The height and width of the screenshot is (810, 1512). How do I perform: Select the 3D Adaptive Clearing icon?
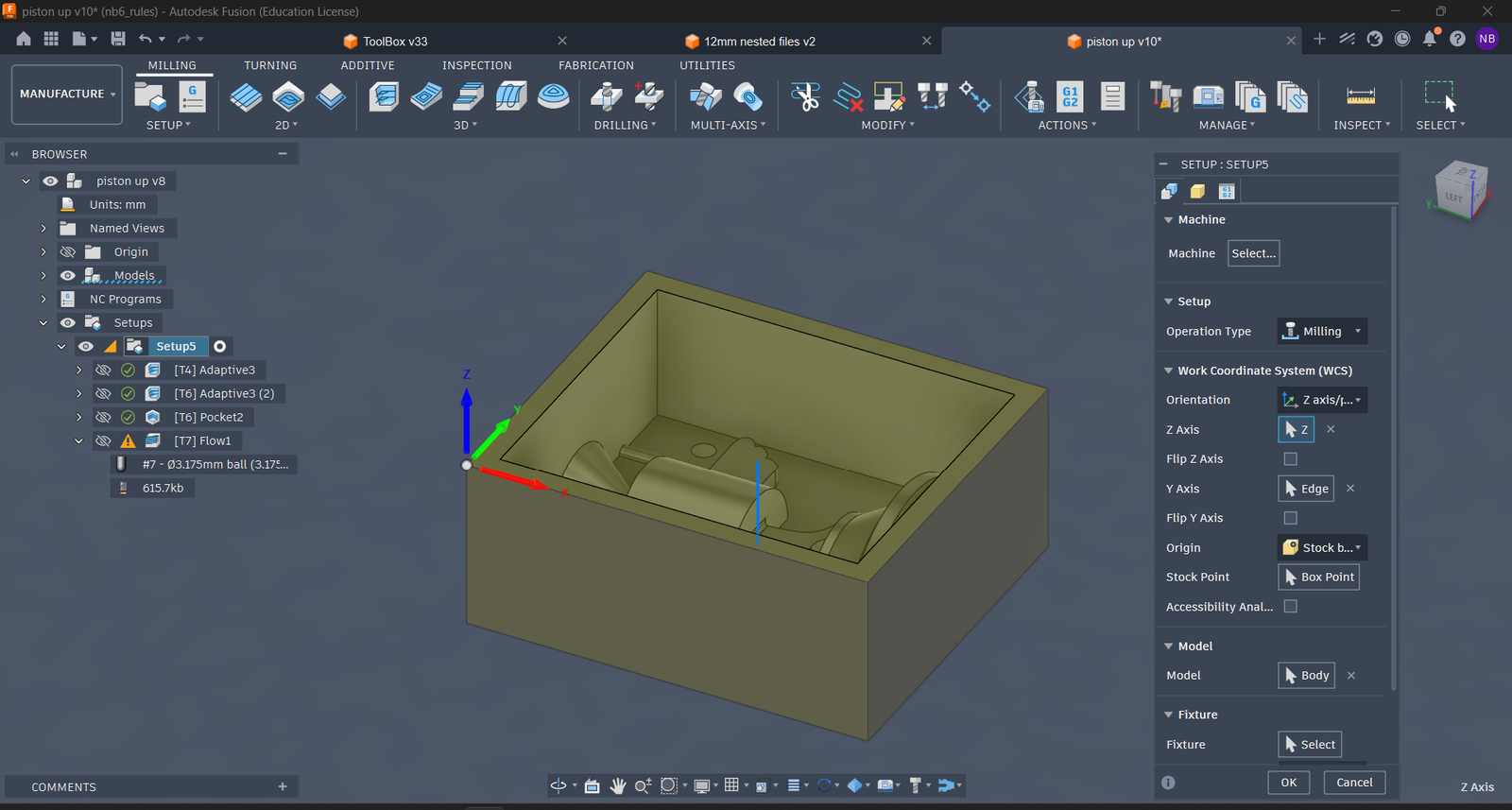click(x=384, y=96)
